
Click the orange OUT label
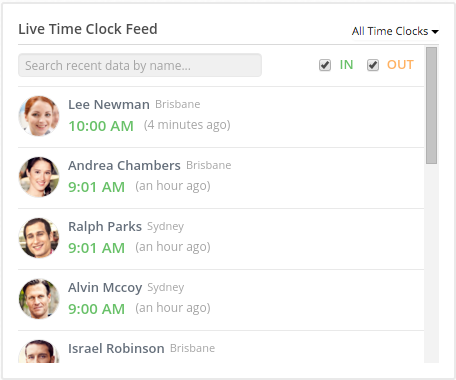(400, 65)
